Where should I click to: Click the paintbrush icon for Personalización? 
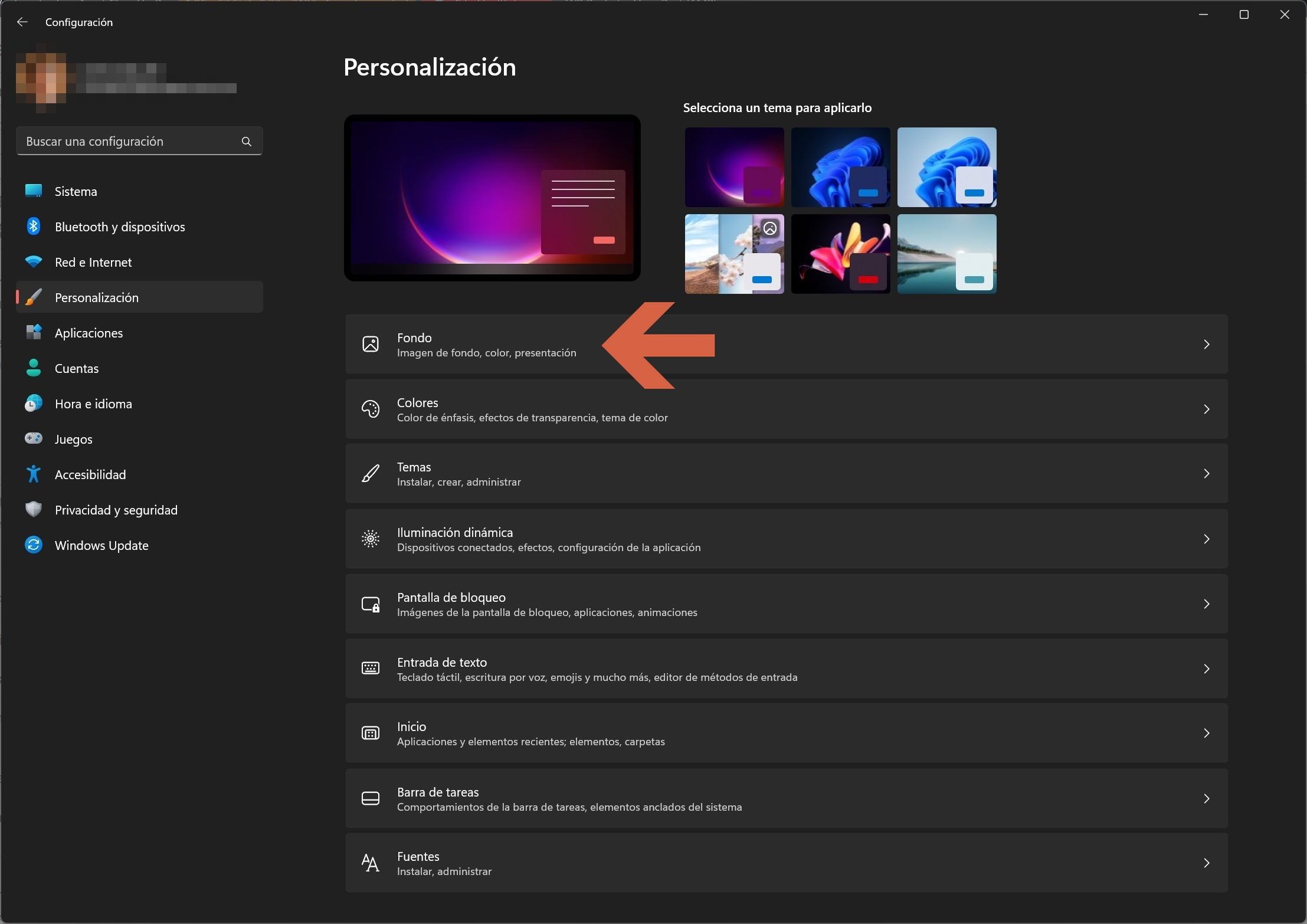click(34, 297)
